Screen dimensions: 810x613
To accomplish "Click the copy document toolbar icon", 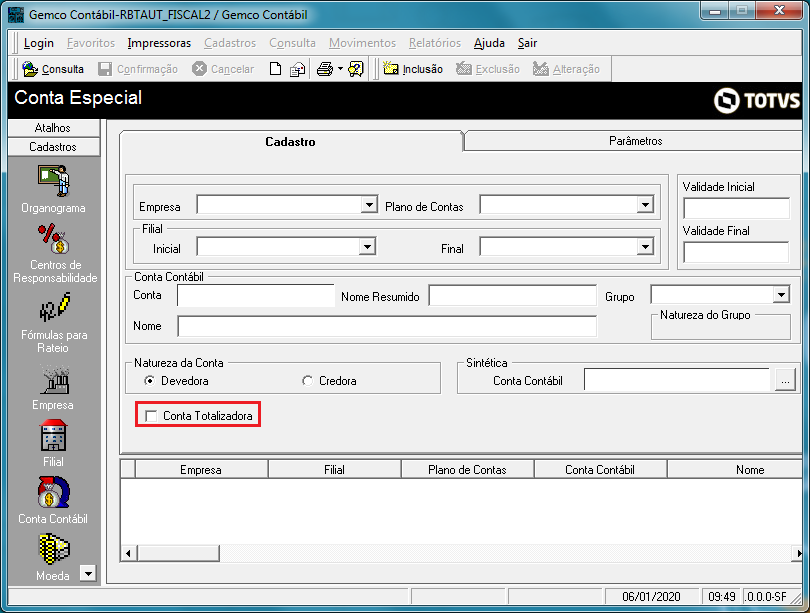I will pyautogui.click(x=298, y=69).
